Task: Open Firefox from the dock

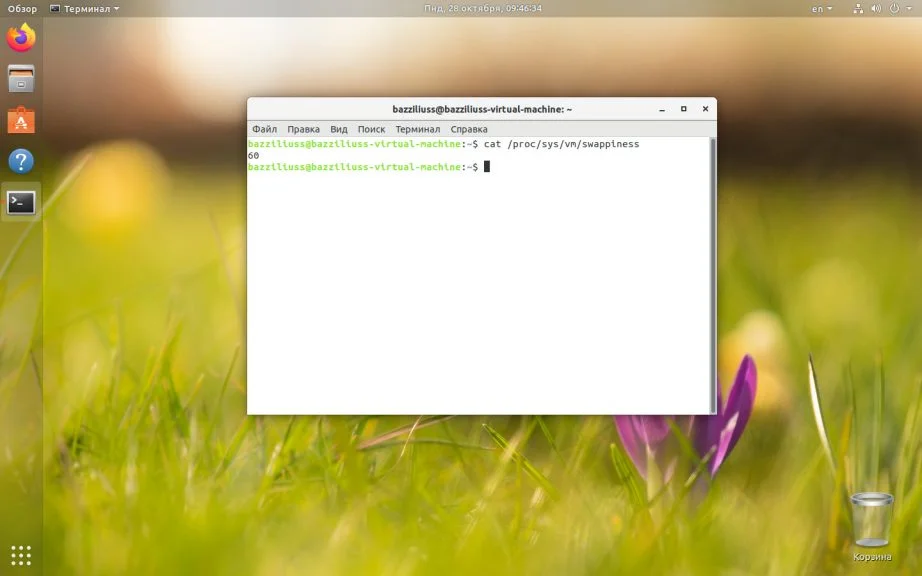Action: click(x=21, y=38)
